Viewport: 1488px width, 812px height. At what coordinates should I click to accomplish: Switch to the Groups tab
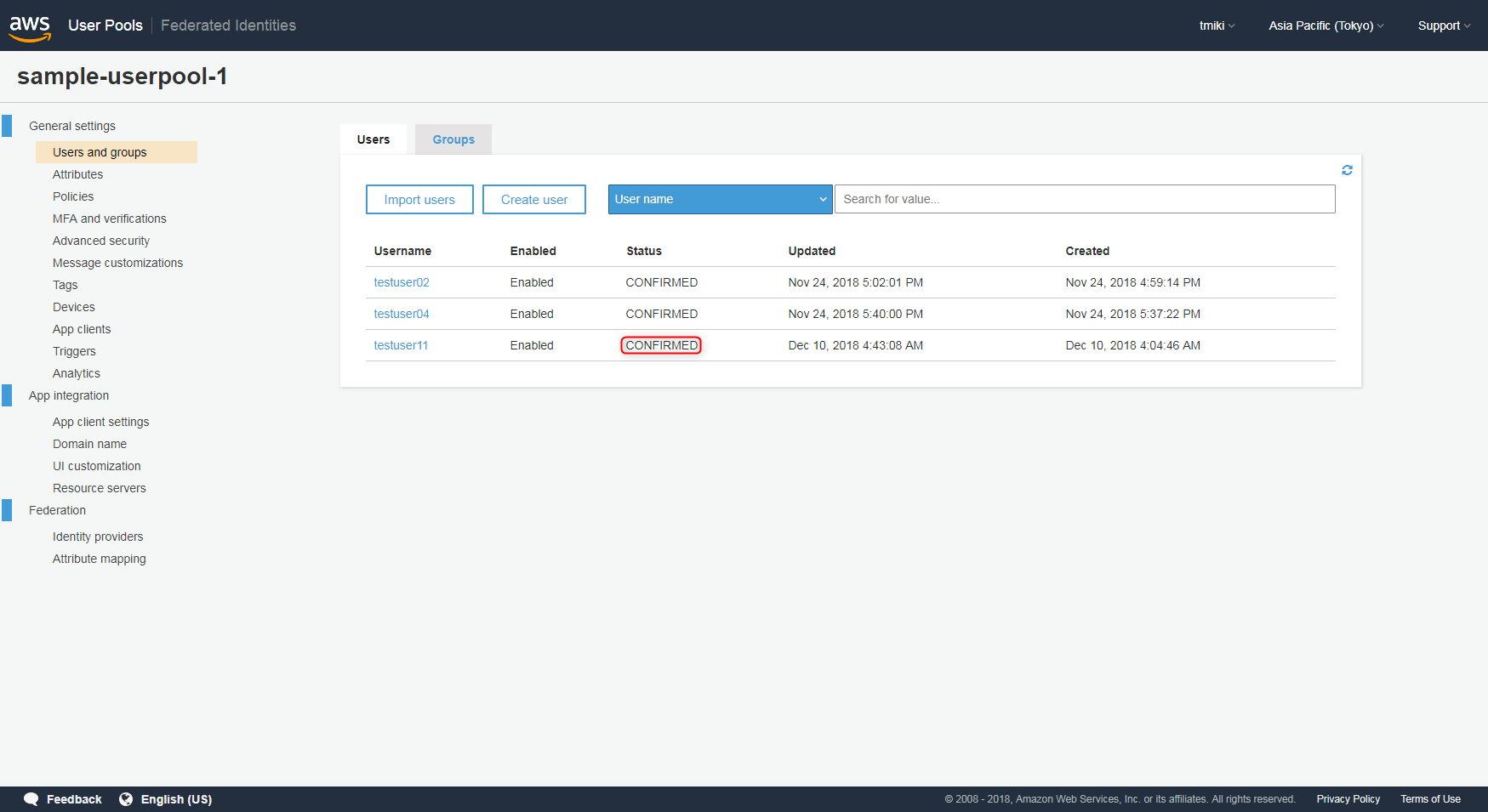point(453,139)
